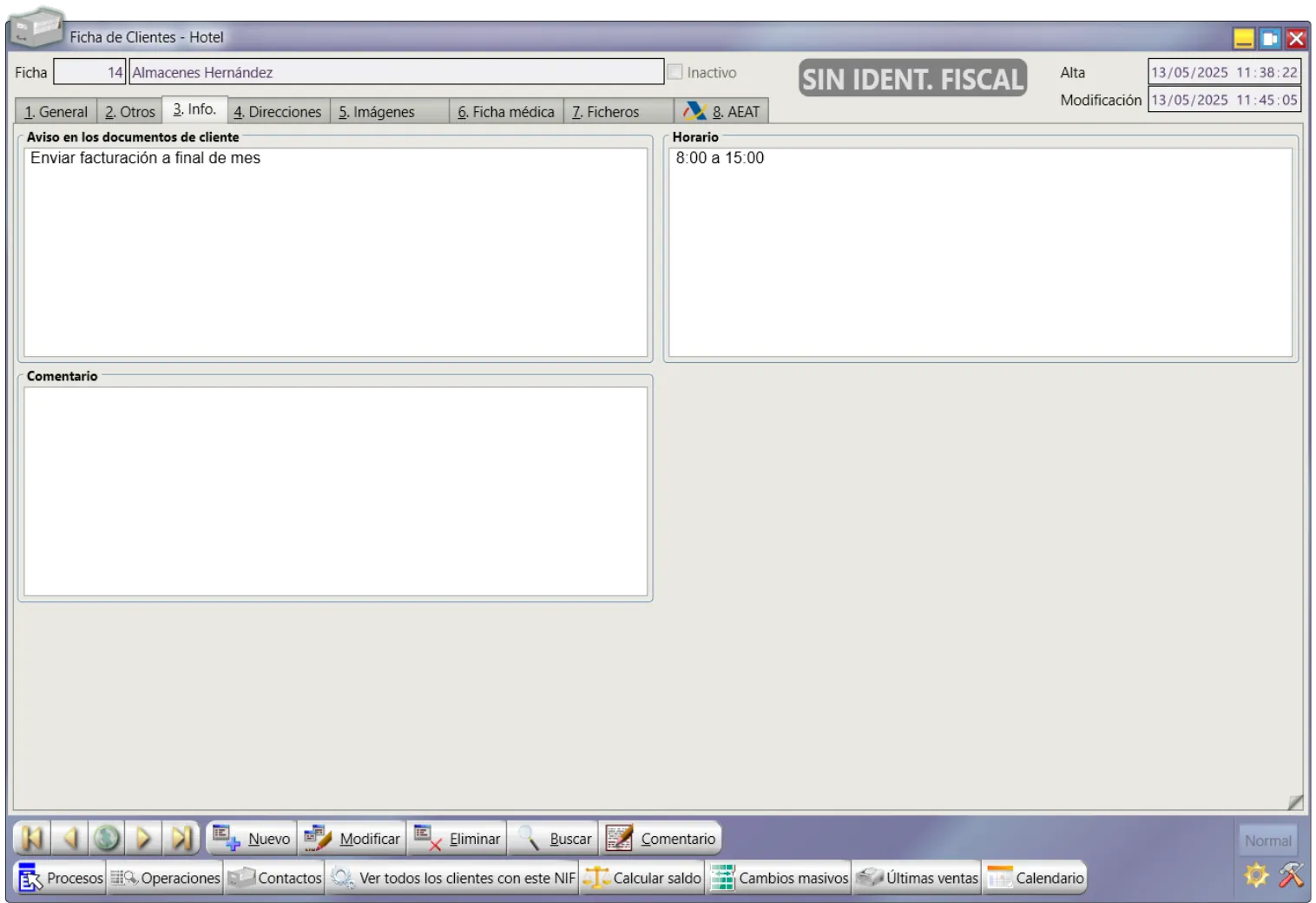Delete the record with Eliminar
Viewport: 1316px width, 903px height.
[x=457, y=839]
